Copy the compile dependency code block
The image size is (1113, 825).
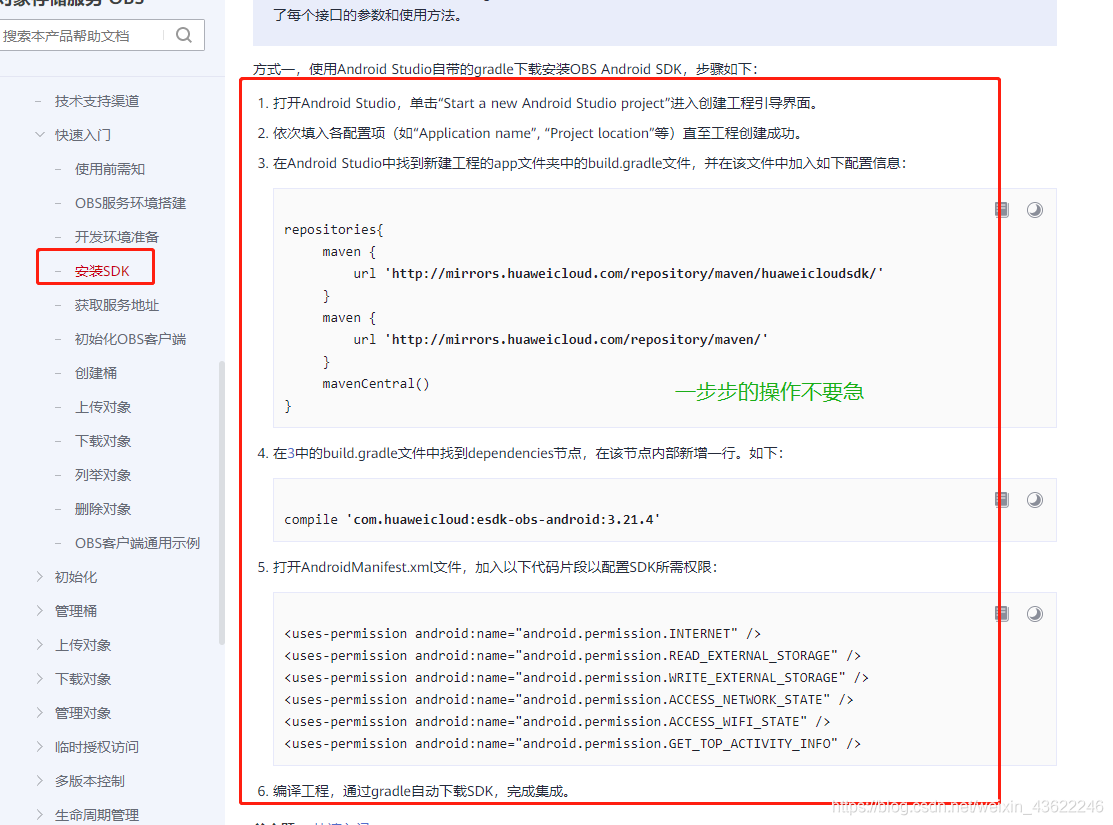[1002, 500]
